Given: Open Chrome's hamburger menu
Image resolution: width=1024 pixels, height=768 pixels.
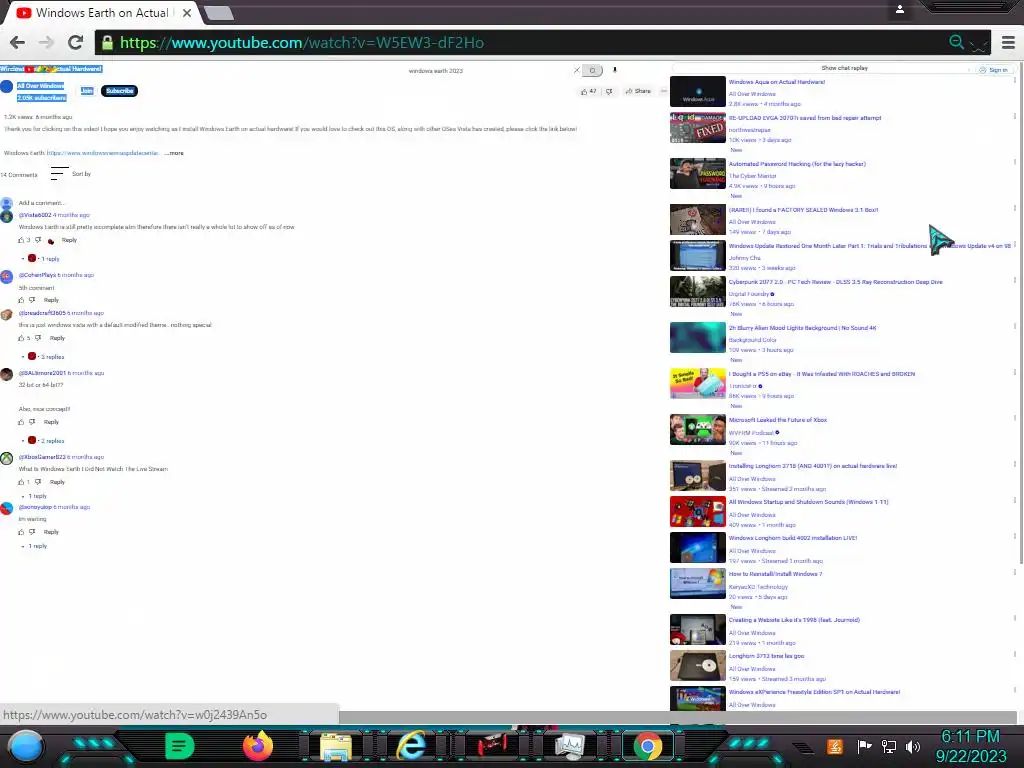Looking at the screenshot, I should pyautogui.click(x=1008, y=42).
